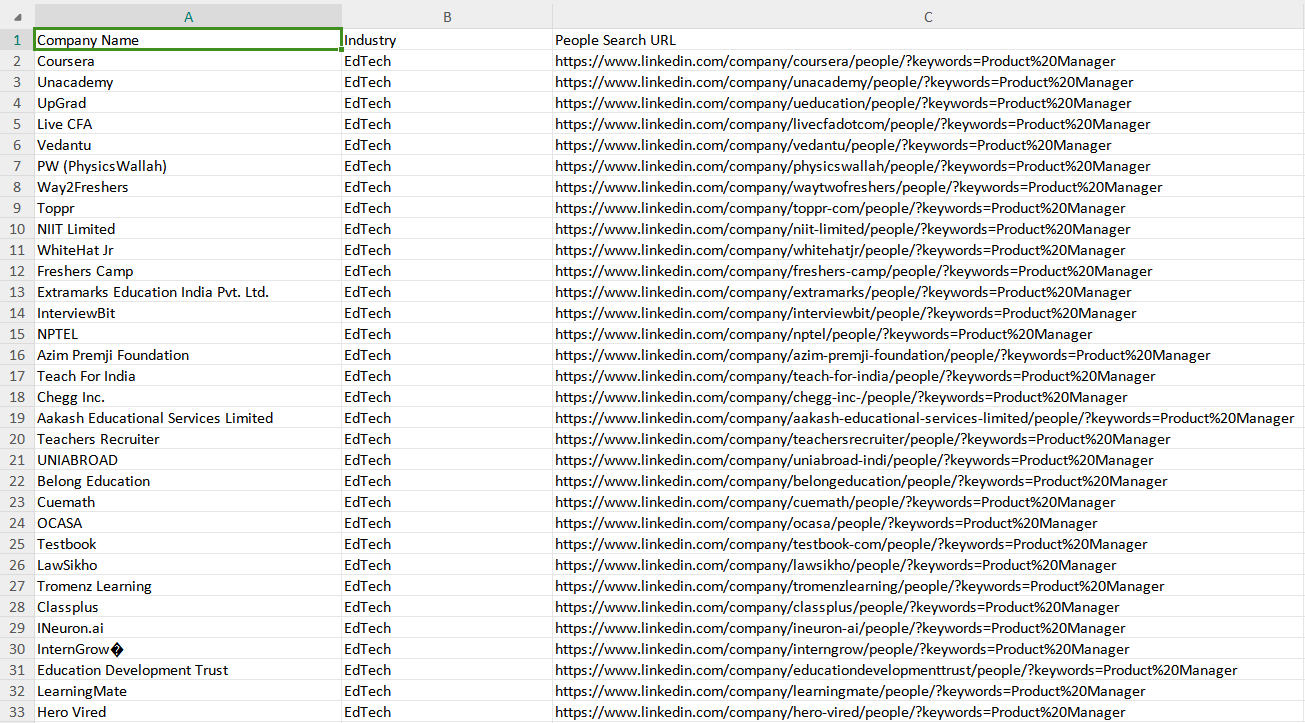Viewport: 1305px width, 723px height.
Task: Select the 'Belong Education' cell
Action: coord(188,481)
